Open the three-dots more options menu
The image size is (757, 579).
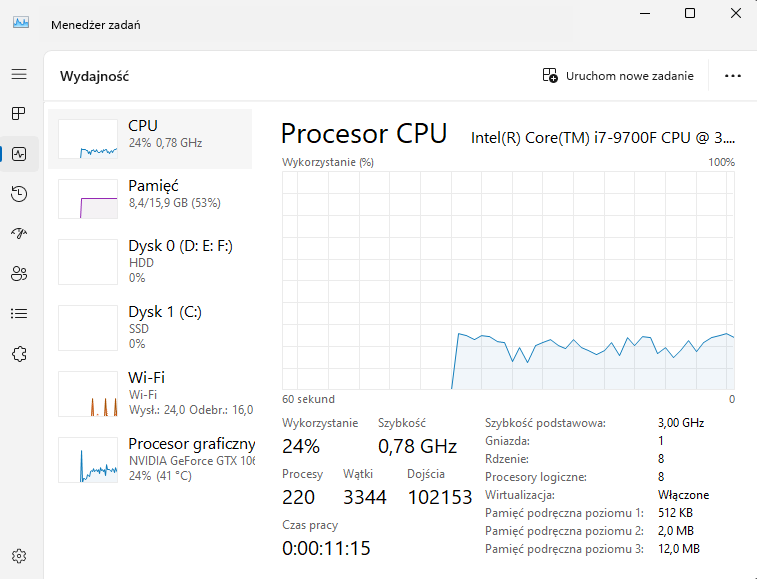click(x=733, y=75)
